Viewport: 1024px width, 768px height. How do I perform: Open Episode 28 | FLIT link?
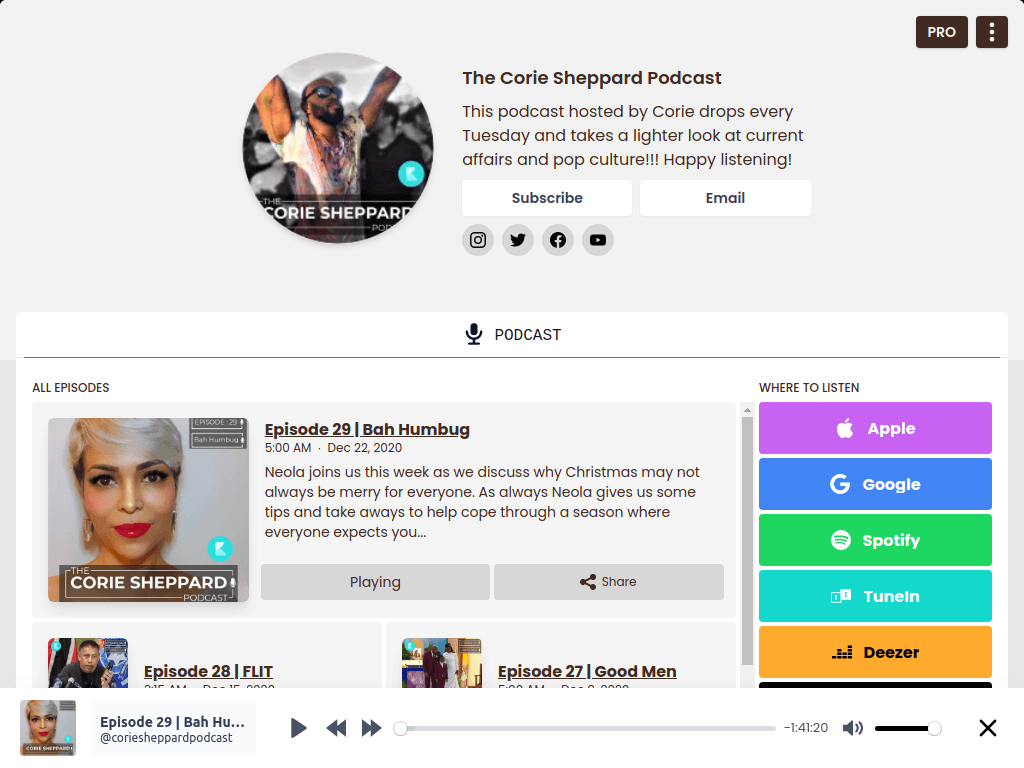pos(208,671)
